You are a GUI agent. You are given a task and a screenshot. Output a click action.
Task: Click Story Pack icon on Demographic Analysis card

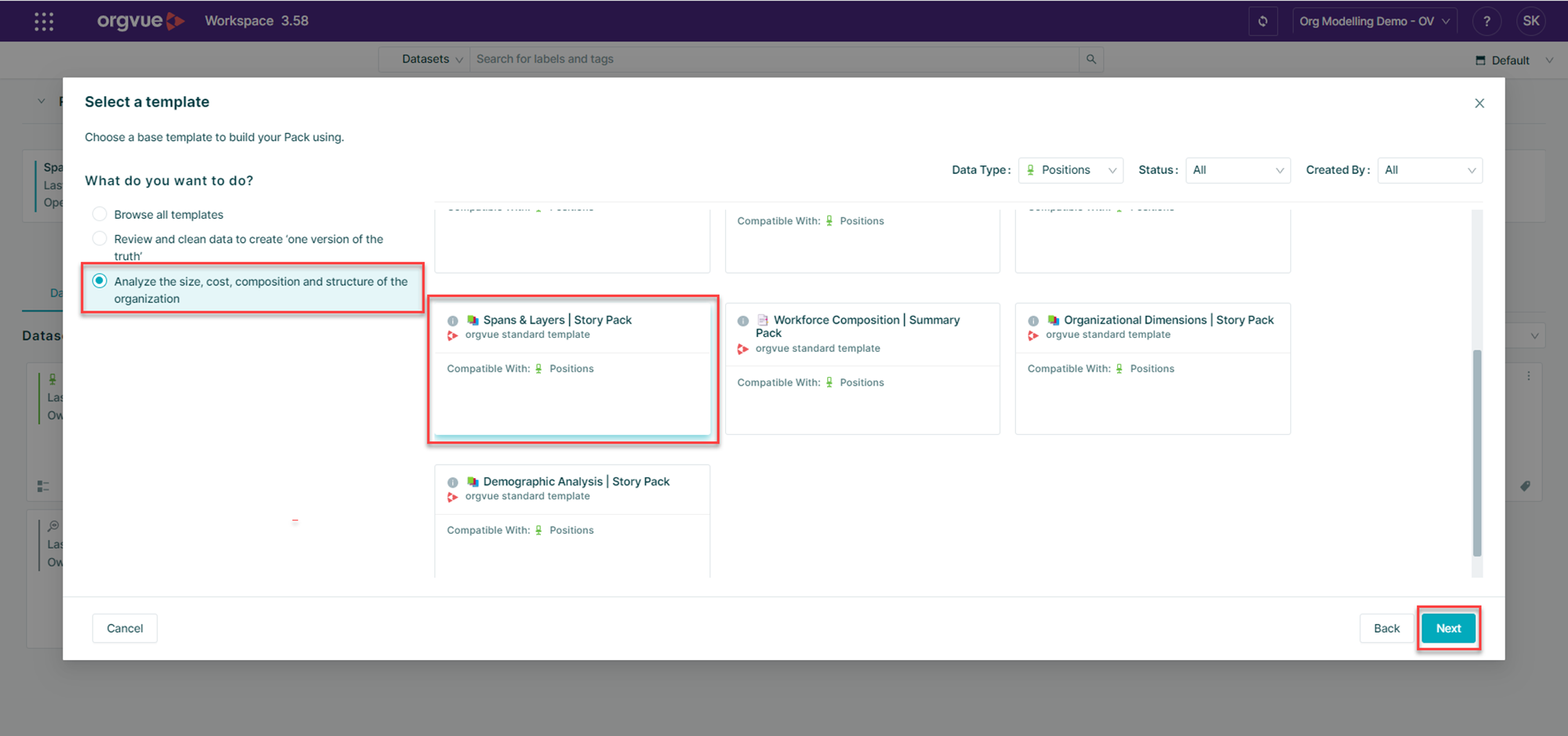473,481
